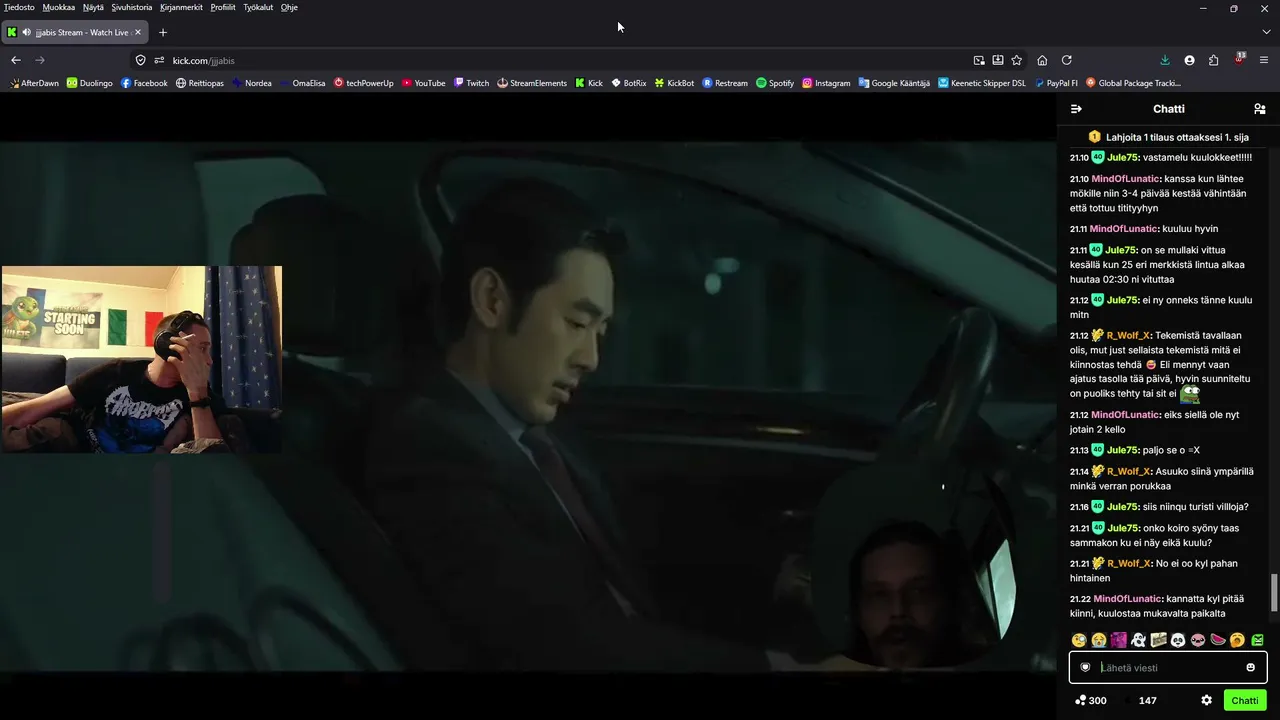Click the shield badge icon in message box
This screenshot has height=720, width=1280.
[1085, 668]
